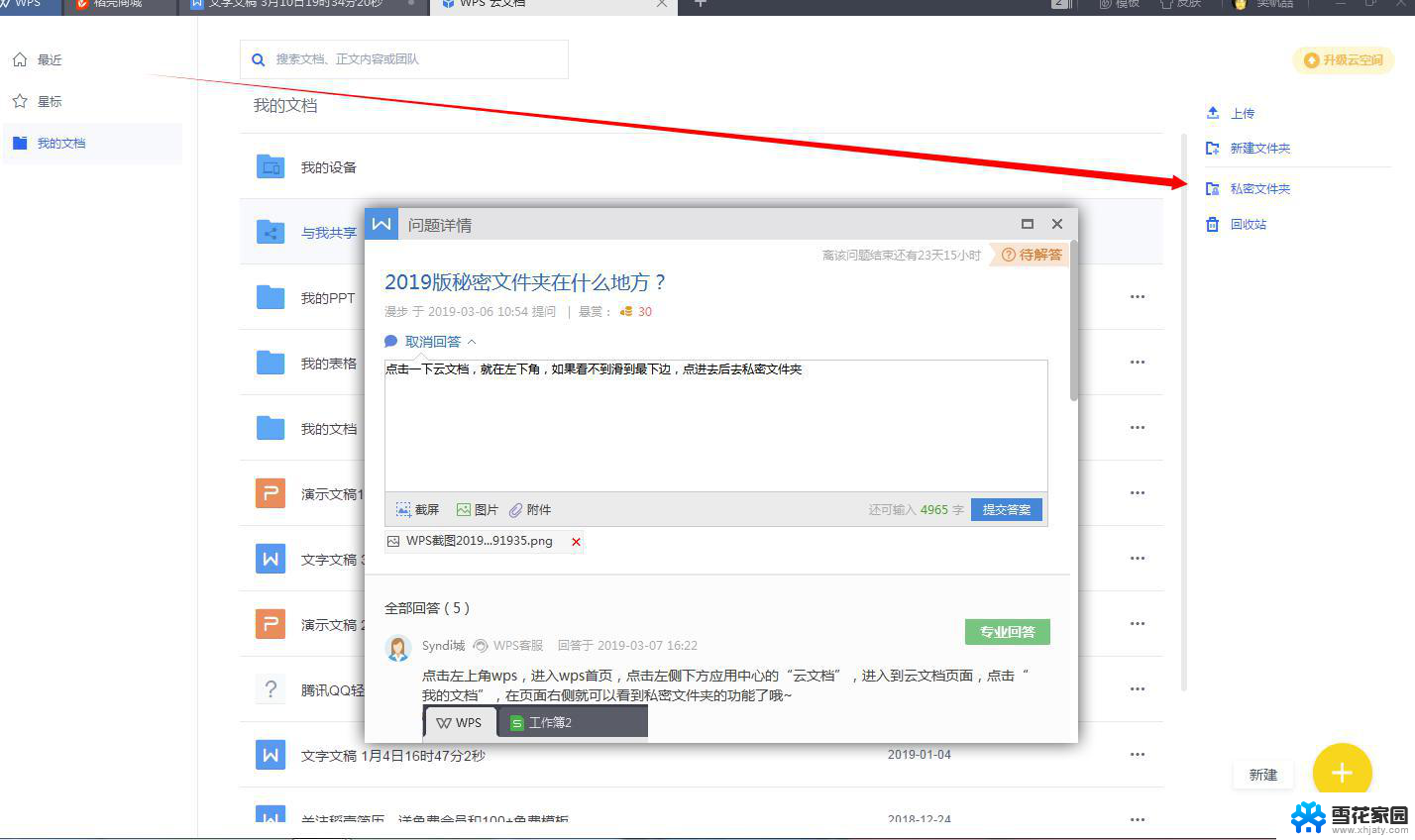Click the search magnifier icon
This screenshot has width=1415, height=840.
tap(259, 60)
